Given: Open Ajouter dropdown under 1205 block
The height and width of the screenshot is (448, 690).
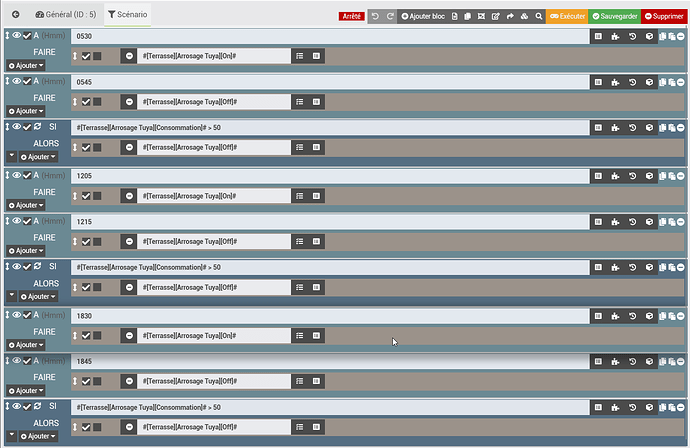Looking at the screenshot, I should [26, 206].
